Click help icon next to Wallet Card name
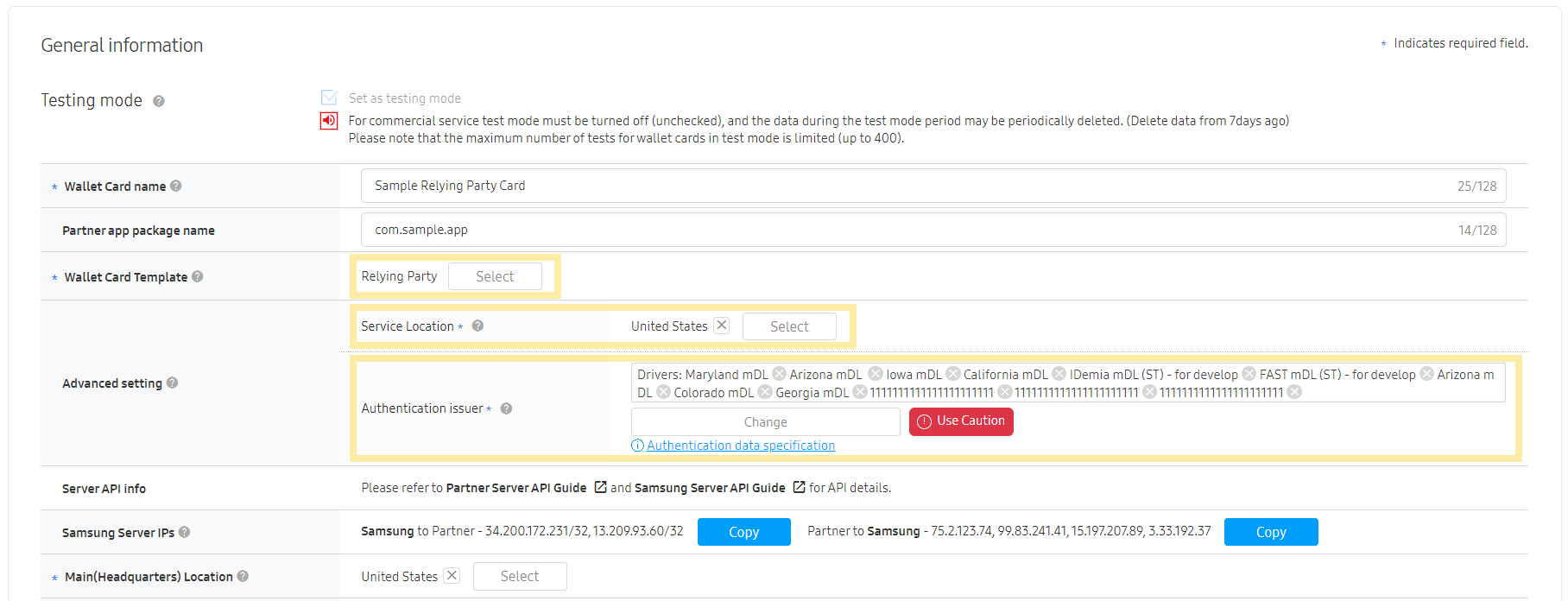 (176, 186)
